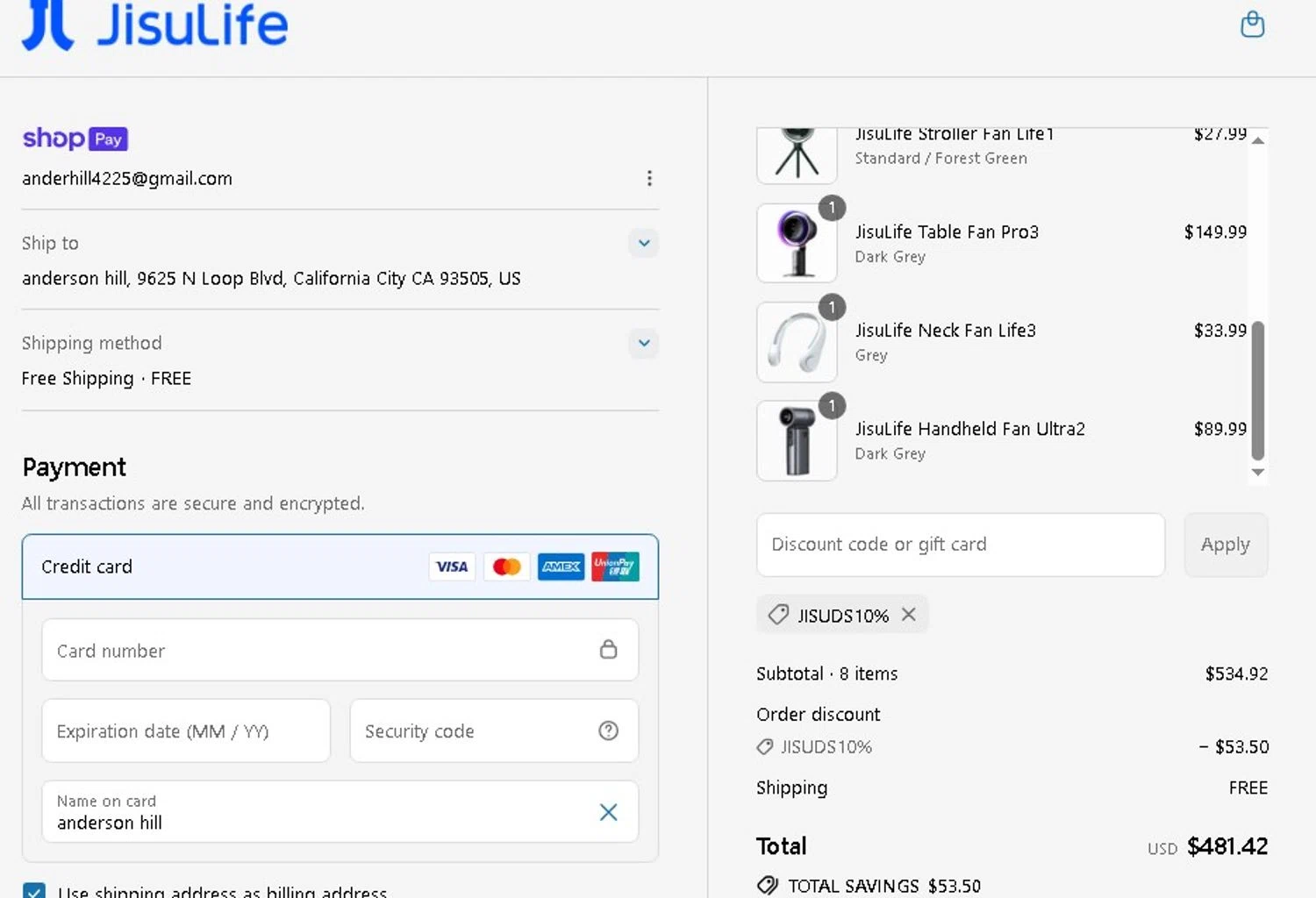This screenshot has width=1316, height=898.
Task: Open the JisuLife logo homepage
Action: pyautogui.click(x=155, y=25)
